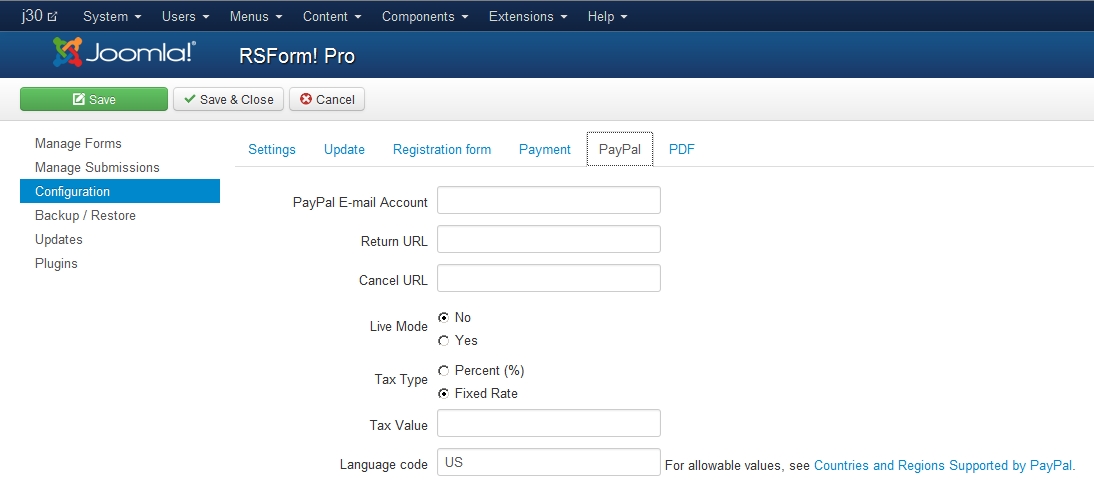Cancel the configuration changes
Viewport: 1094px width, 503px height.
tap(327, 99)
